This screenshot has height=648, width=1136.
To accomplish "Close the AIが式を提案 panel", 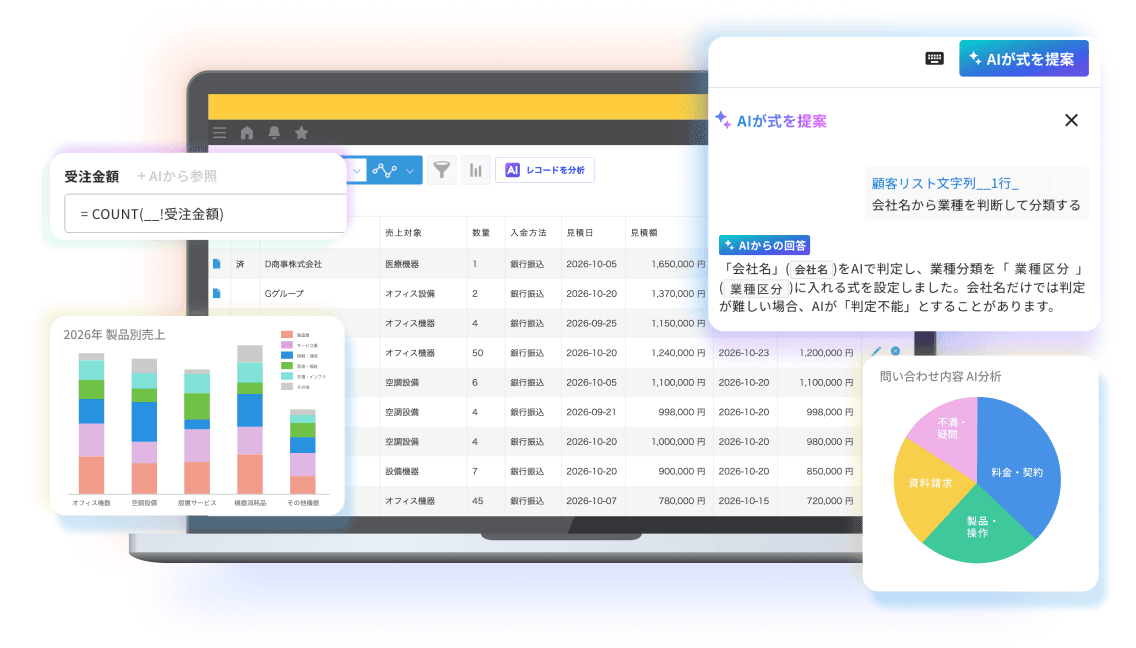I will click(1072, 120).
